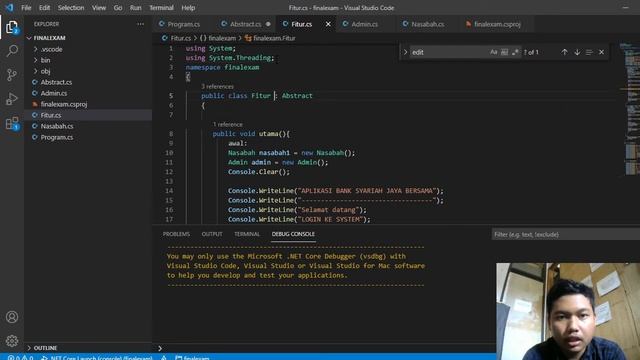Open Explorer more actions ellipsis
Viewport: 640px width, 360px height.
click(x=140, y=24)
